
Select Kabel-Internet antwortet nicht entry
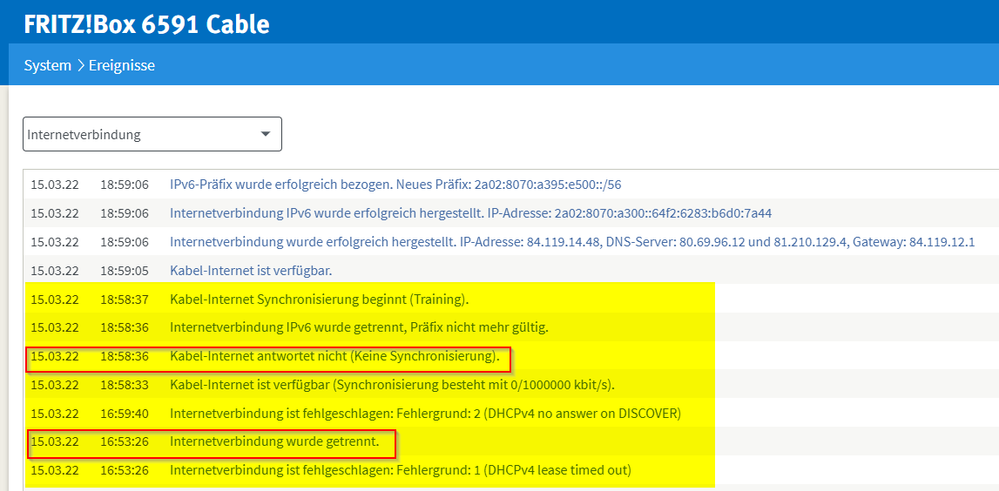[x=512, y=357]
